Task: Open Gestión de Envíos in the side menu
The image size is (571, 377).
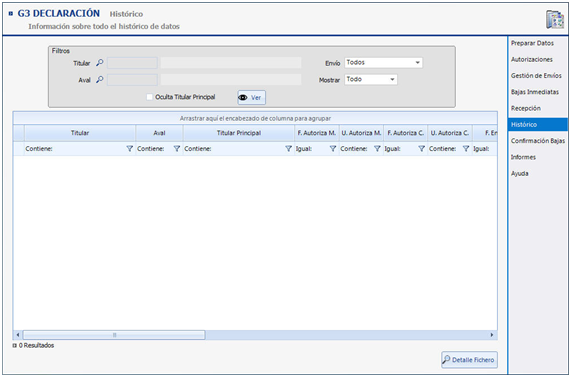Action: [x=536, y=76]
